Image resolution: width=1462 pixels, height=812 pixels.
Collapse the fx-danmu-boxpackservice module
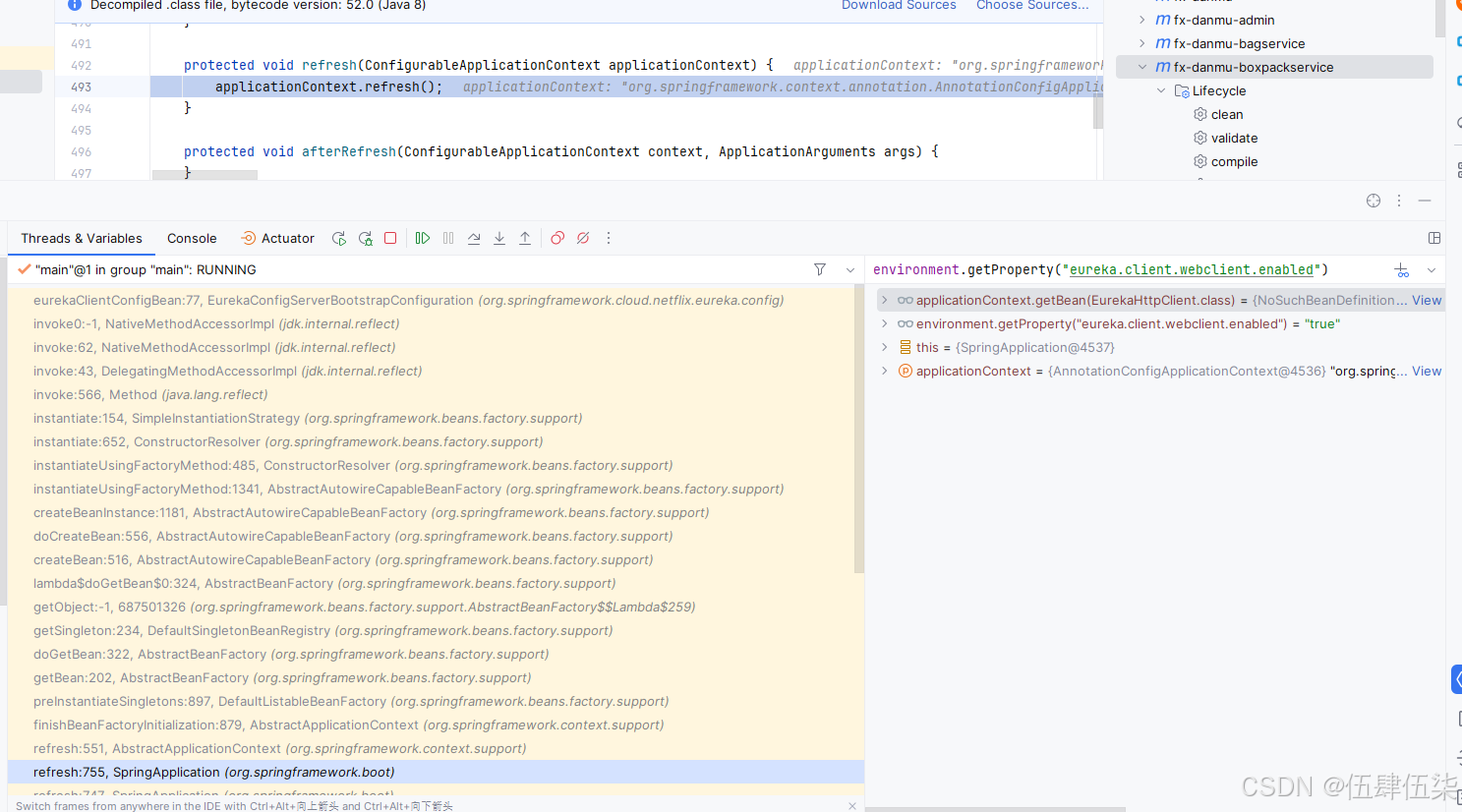tap(1141, 67)
